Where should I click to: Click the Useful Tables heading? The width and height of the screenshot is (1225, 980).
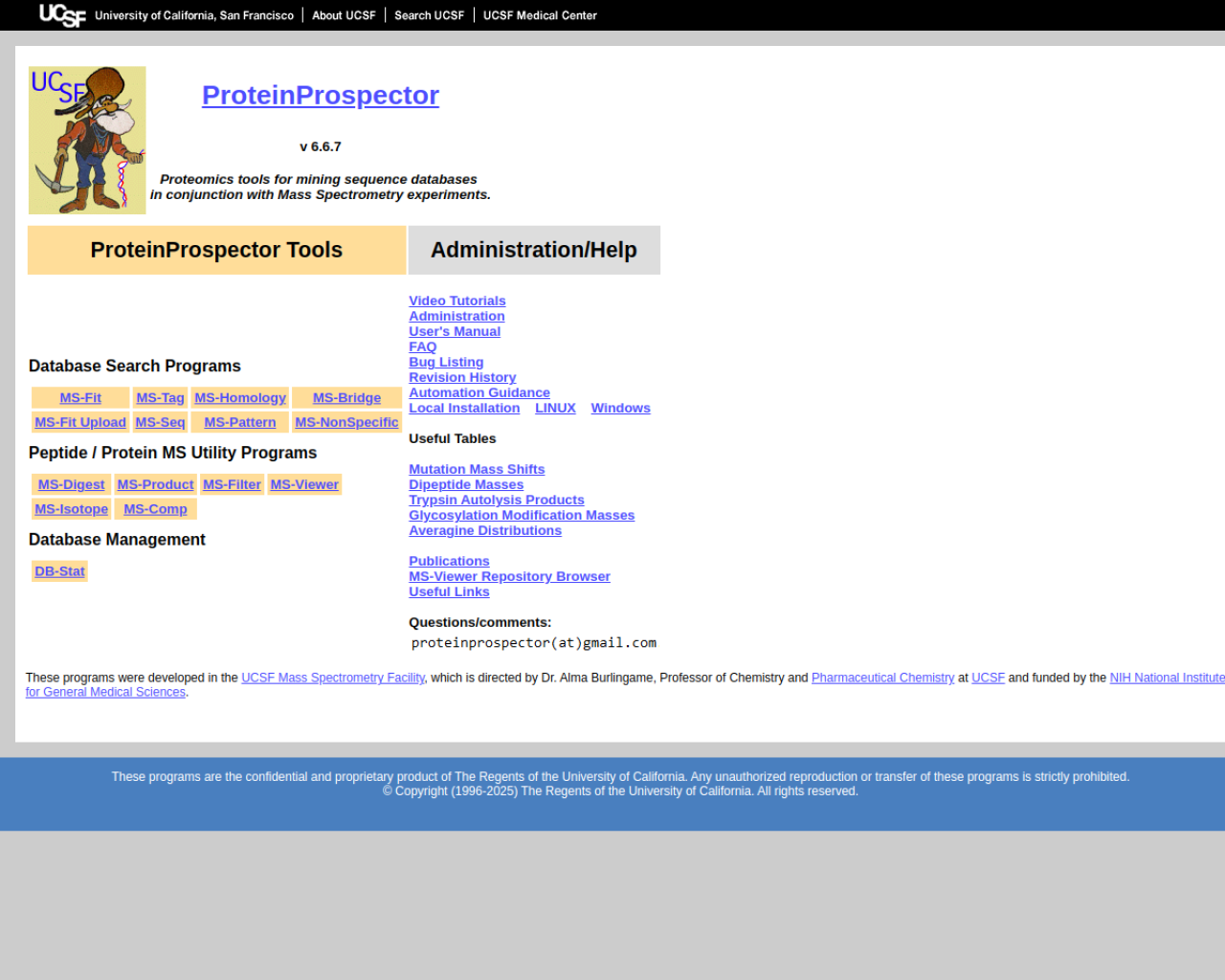(453, 438)
